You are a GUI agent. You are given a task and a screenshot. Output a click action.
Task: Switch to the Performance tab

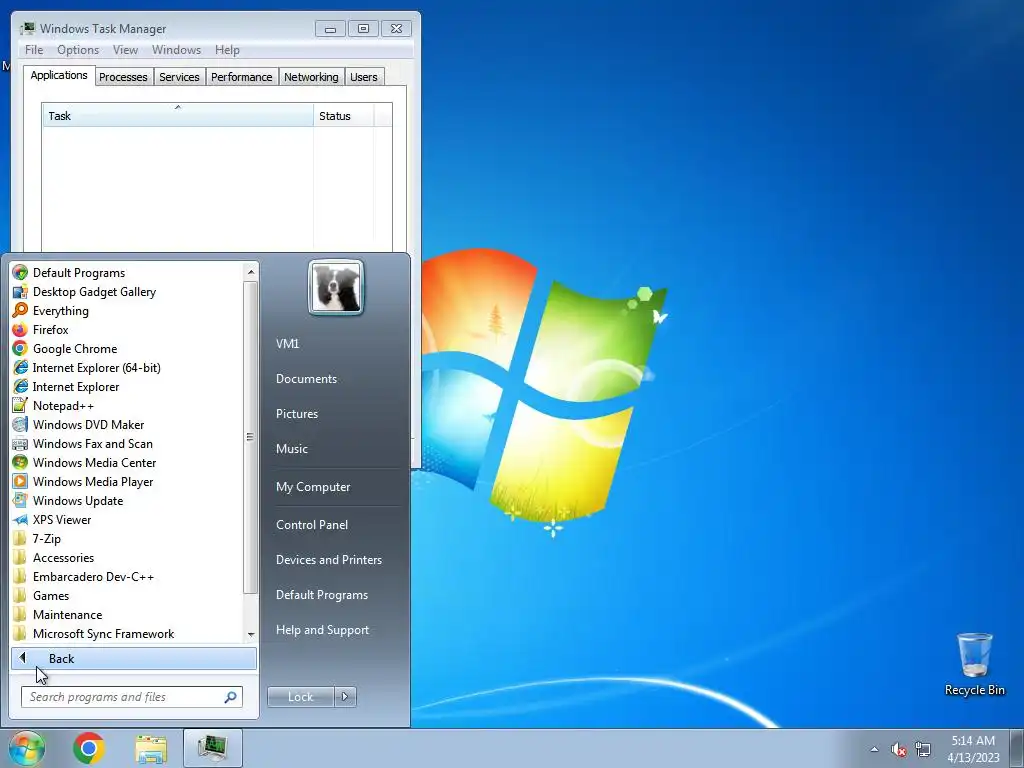pos(241,76)
